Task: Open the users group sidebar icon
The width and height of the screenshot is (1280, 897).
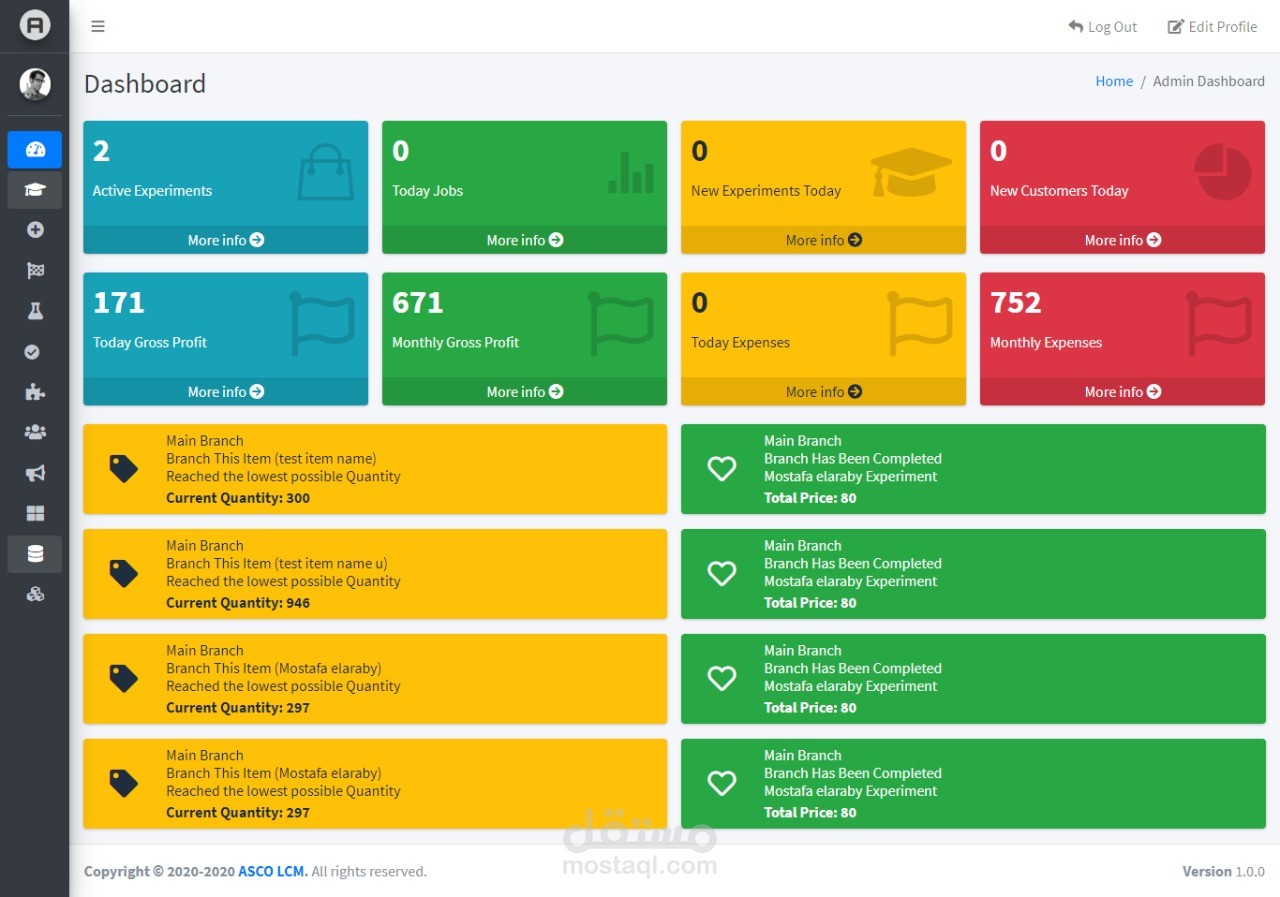Action: coord(35,432)
